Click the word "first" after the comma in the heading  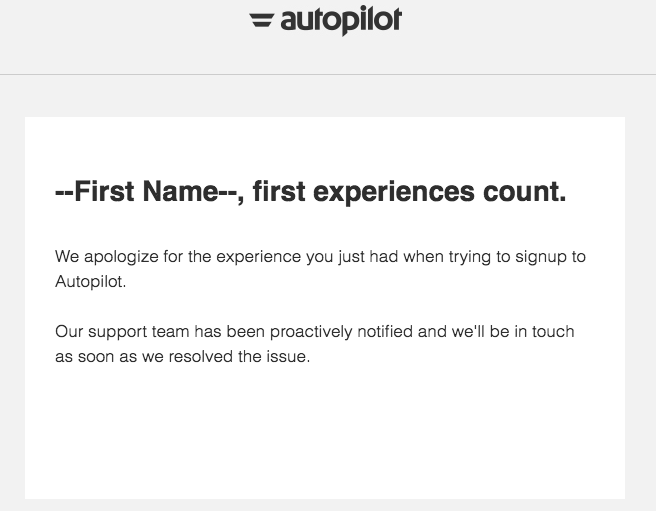coord(279,192)
